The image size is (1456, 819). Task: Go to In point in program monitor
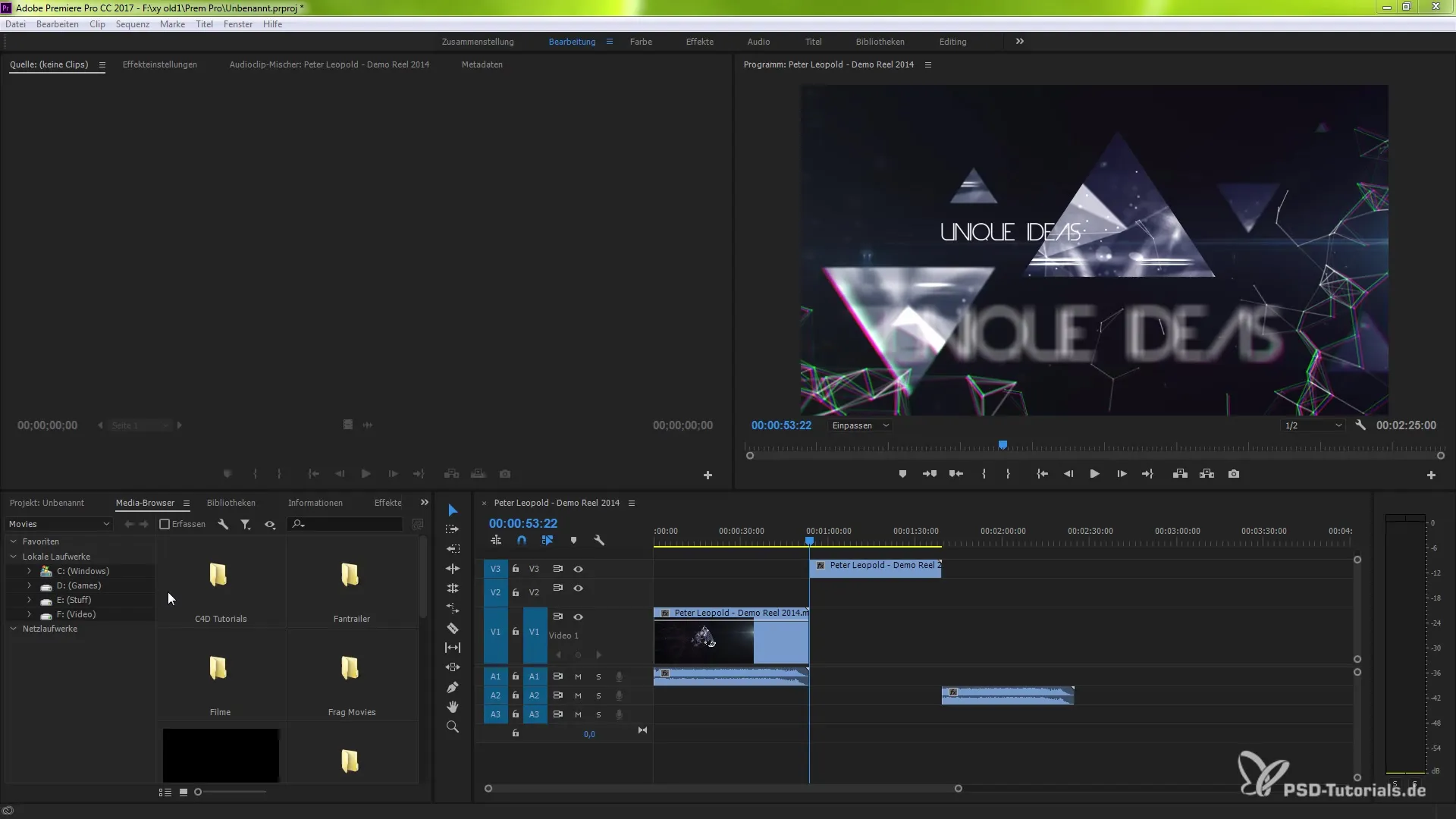tap(1043, 474)
